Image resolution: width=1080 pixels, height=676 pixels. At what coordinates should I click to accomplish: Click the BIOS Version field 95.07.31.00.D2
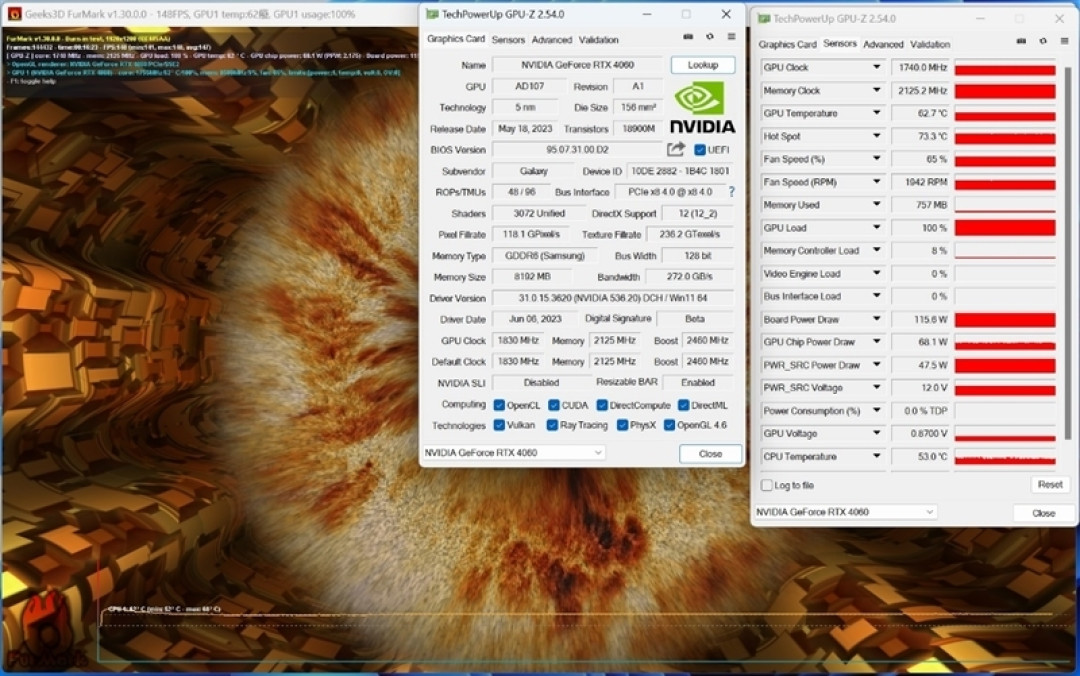point(577,150)
